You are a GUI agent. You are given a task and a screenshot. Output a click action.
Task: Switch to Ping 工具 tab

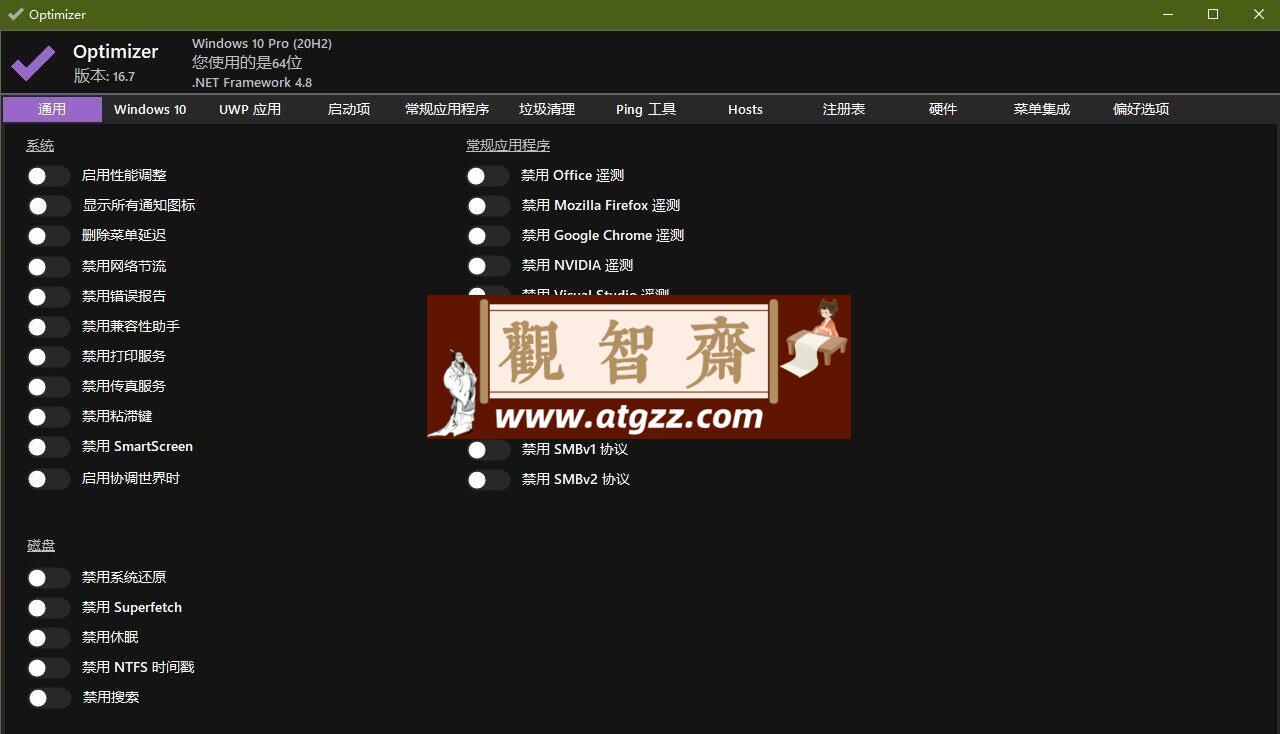tap(646, 109)
